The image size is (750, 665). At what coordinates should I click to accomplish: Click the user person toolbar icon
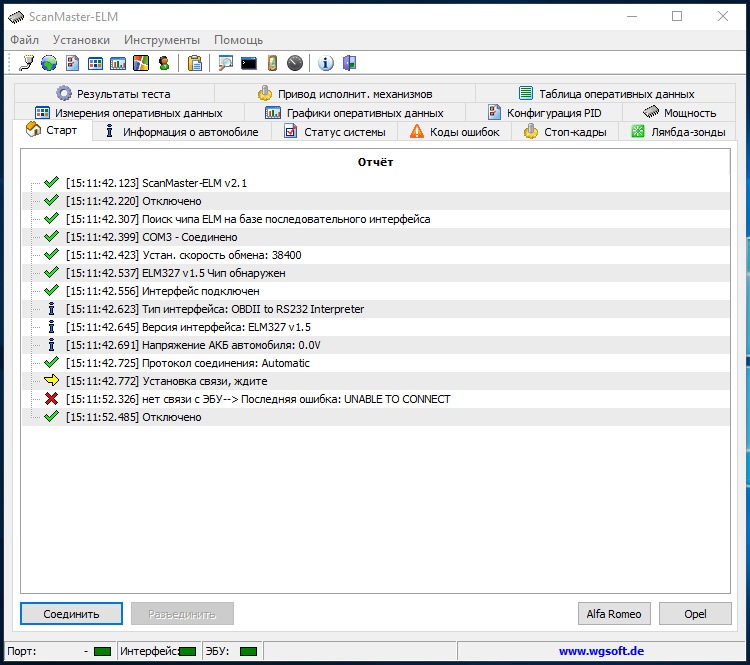tap(164, 63)
